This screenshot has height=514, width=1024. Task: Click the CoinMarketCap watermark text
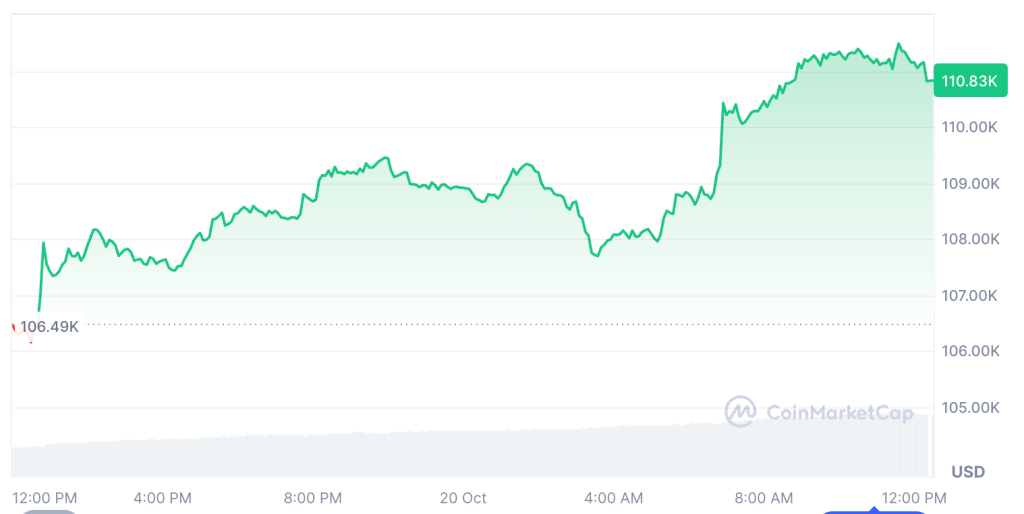tap(839, 412)
